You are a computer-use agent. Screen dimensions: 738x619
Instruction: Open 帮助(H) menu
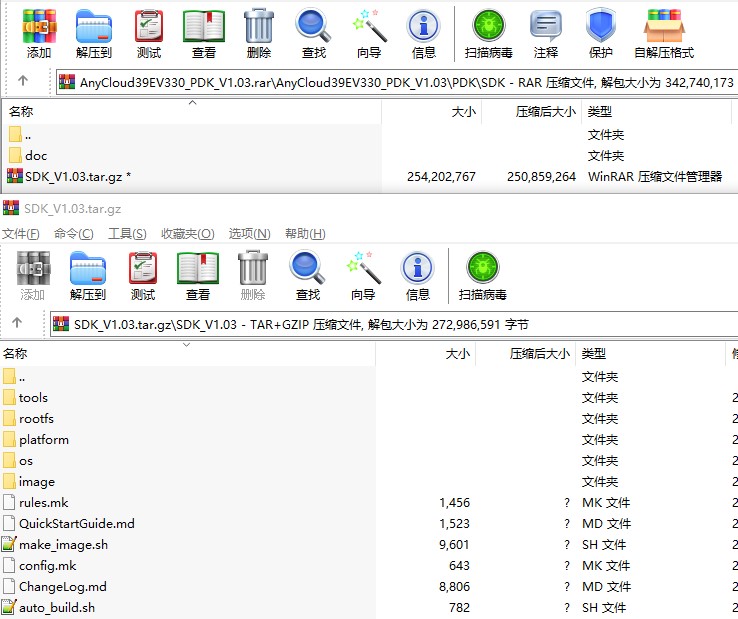(x=305, y=233)
